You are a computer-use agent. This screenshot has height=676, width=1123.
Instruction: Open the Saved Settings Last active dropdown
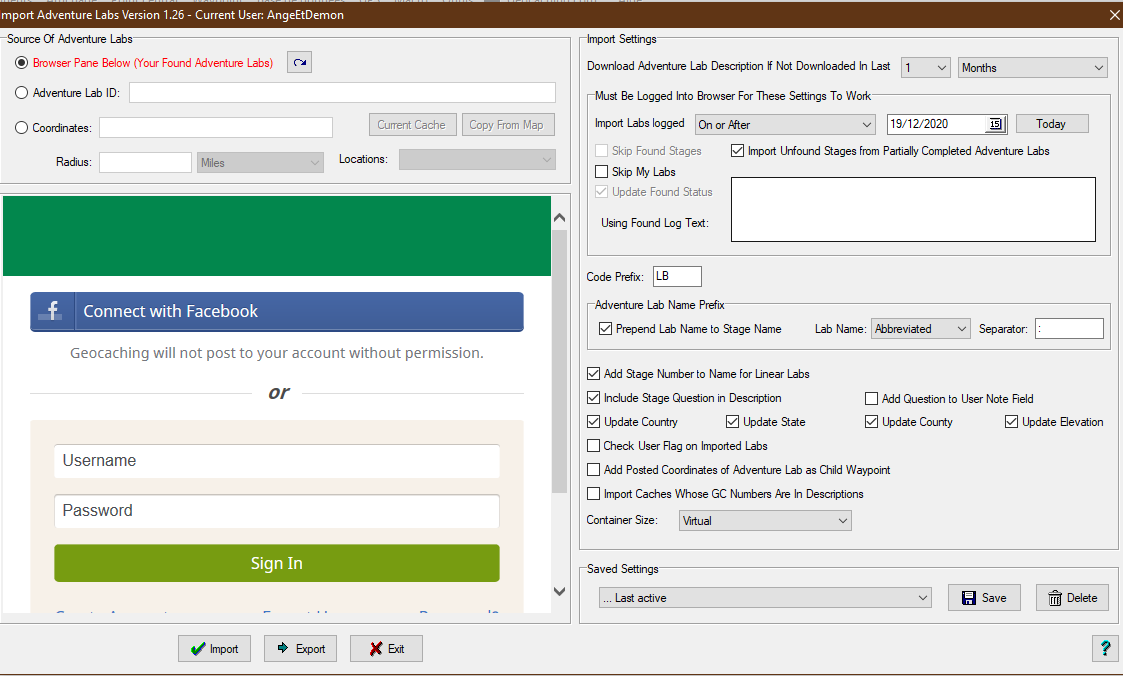click(x=765, y=598)
